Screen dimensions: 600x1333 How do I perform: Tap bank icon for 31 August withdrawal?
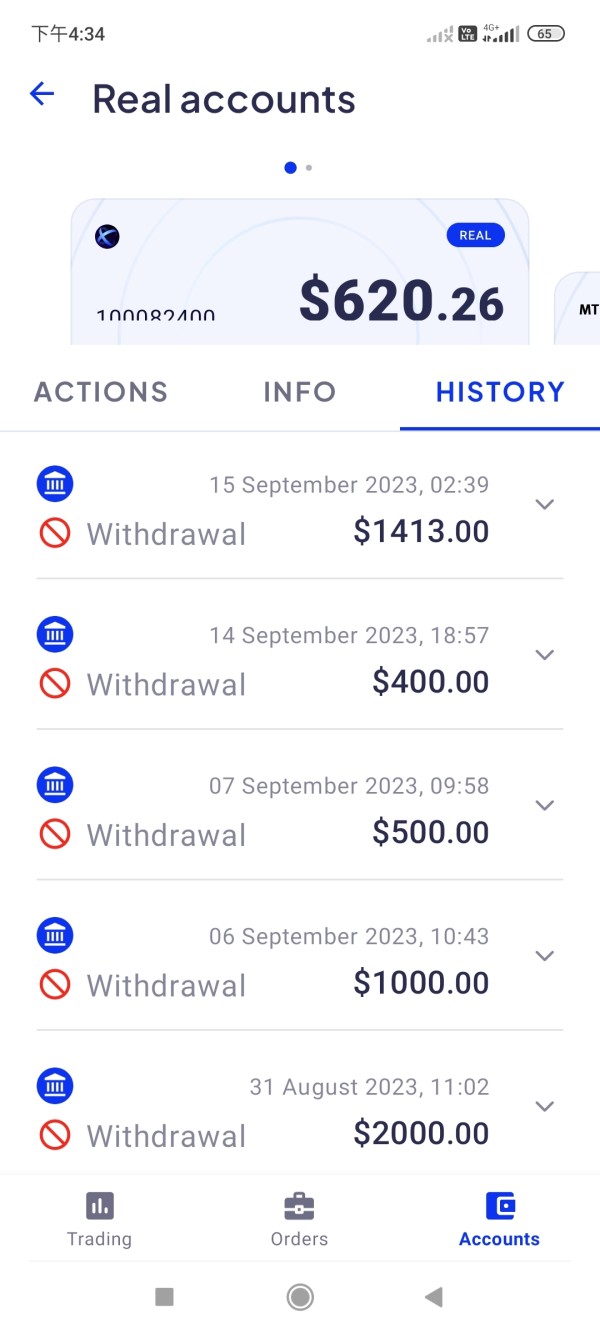click(x=55, y=1086)
